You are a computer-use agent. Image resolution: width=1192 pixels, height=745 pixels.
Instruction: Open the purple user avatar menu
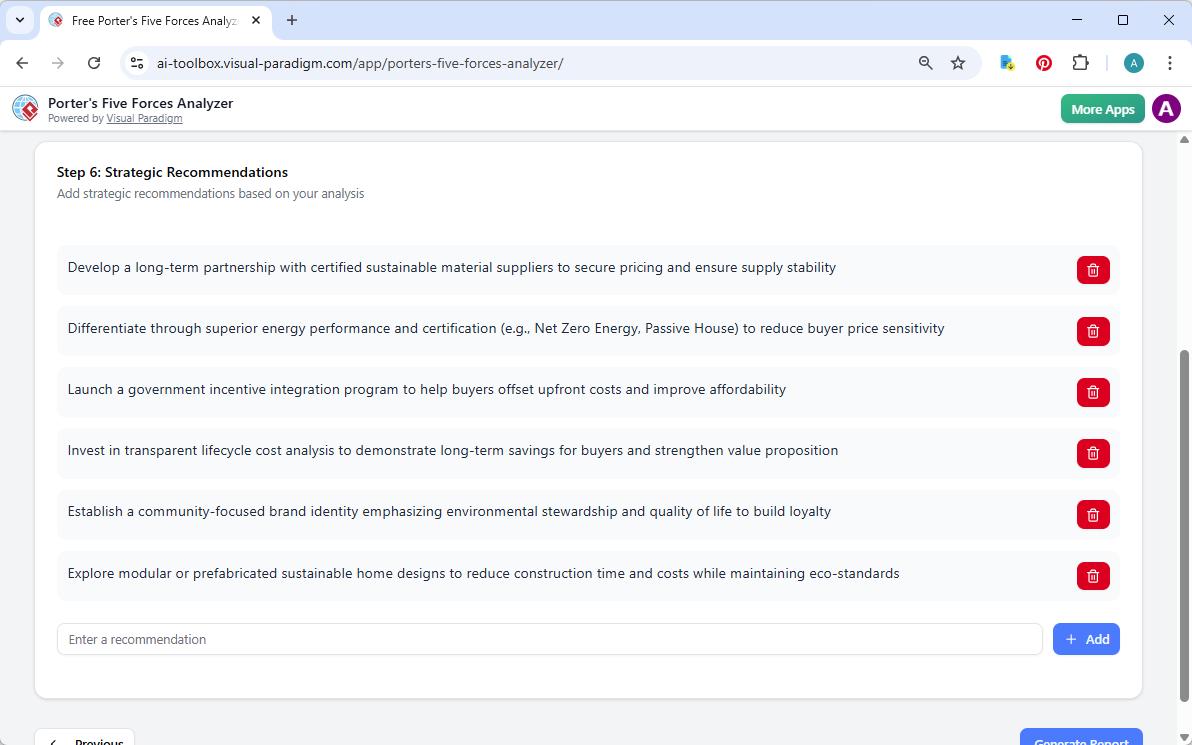(x=1166, y=109)
